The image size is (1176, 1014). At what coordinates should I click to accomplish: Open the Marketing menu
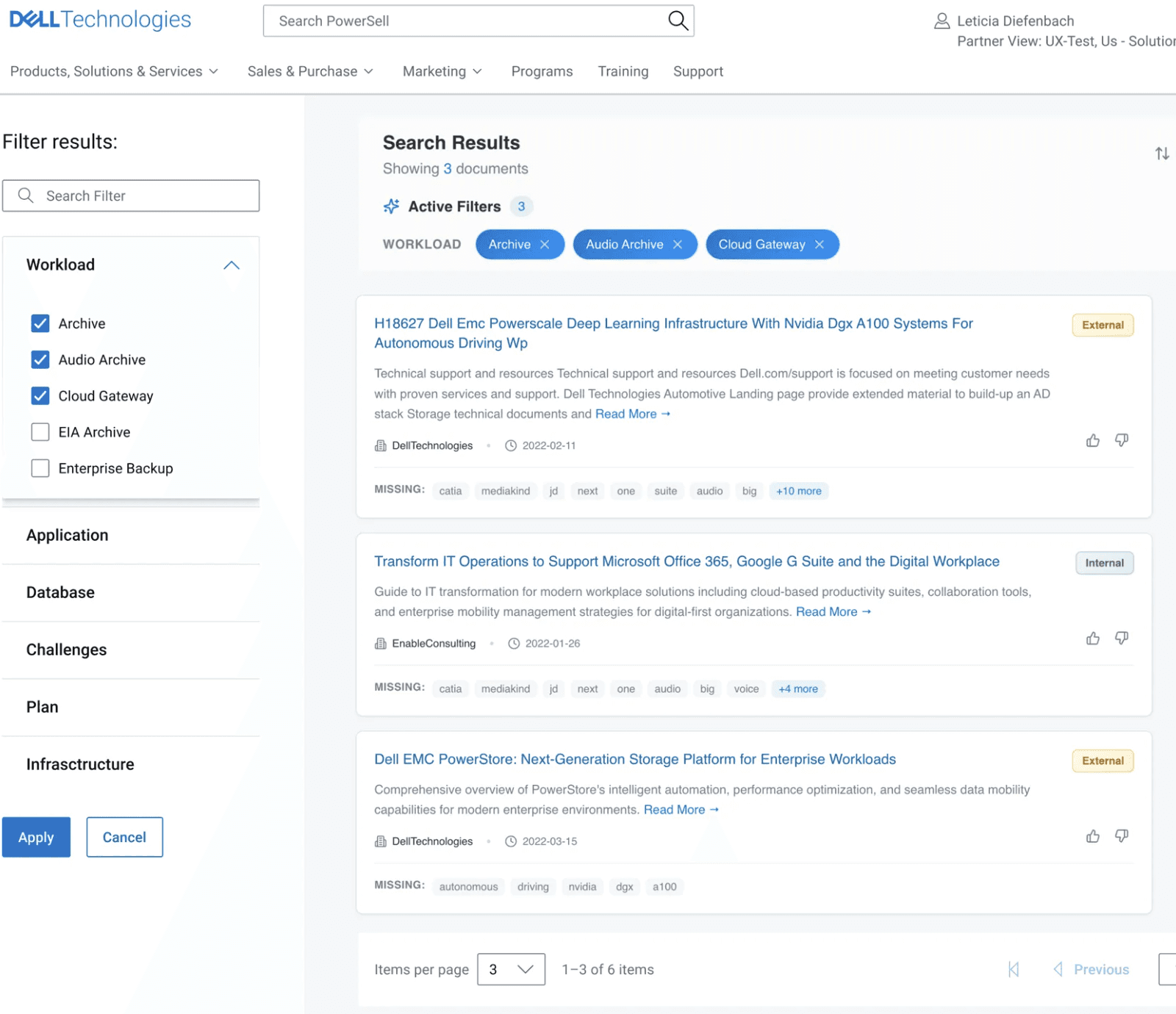[442, 71]
